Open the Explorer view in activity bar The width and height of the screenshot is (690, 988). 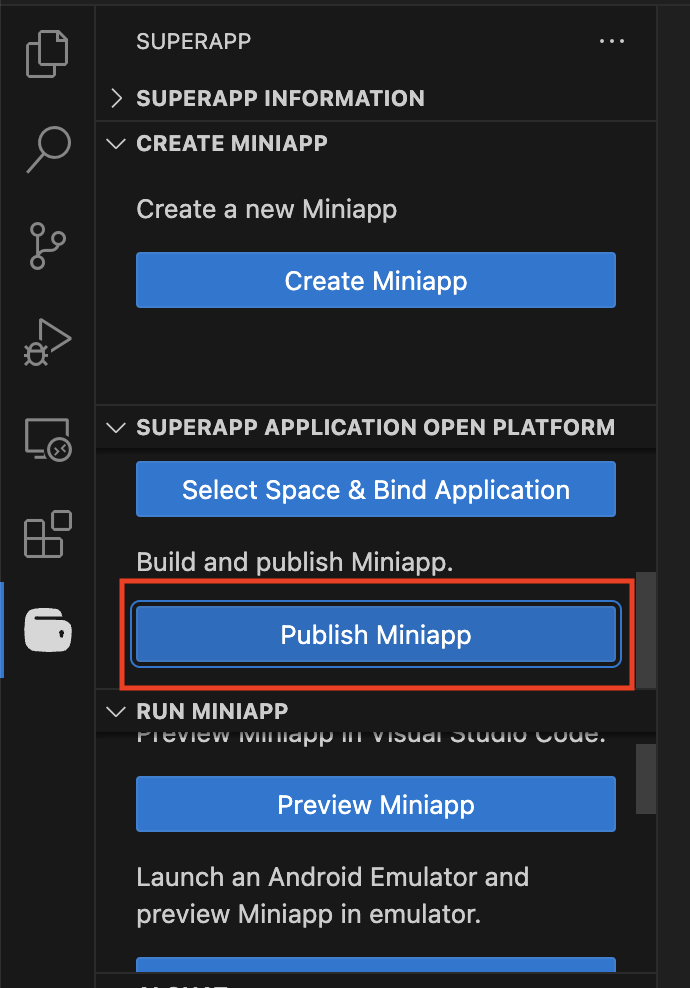tap(47, 54)
